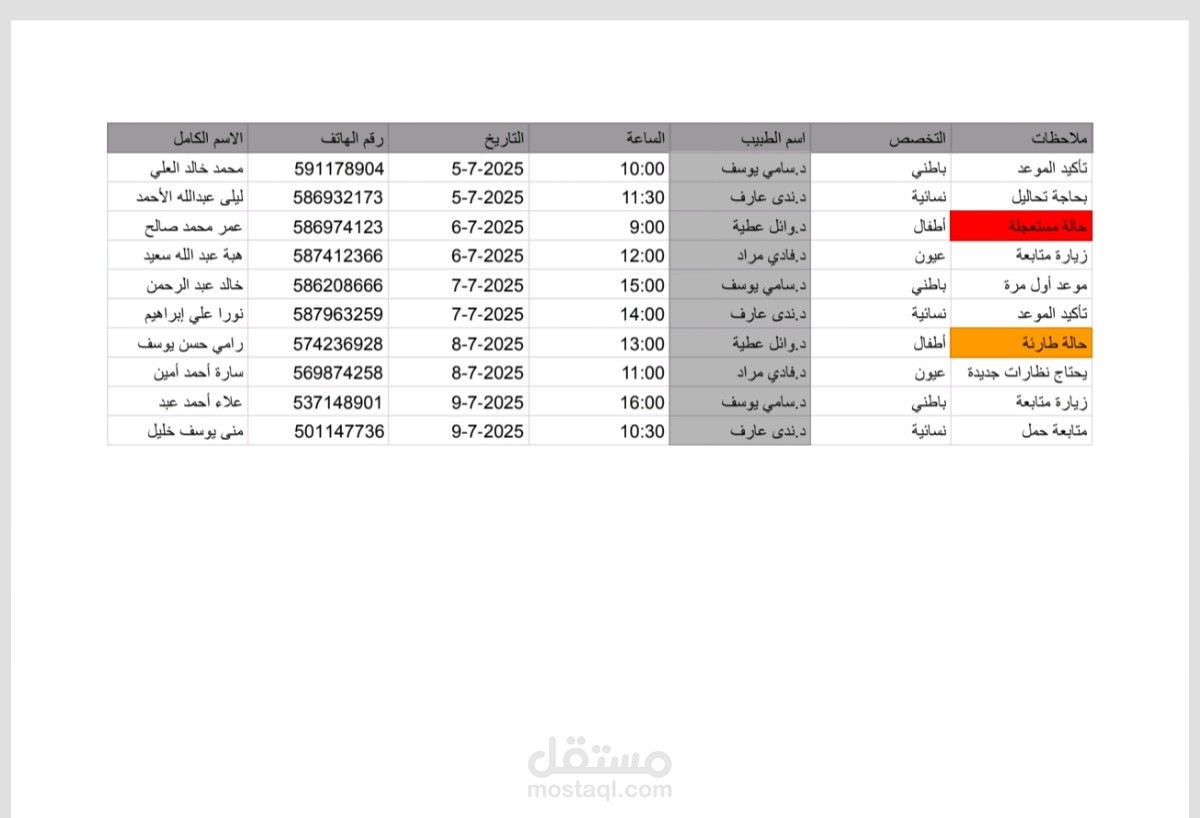Click د.وائل عطية in the 9:00 row
Image resolution: width=1200 pixels, height=818 pixels.
tap(767, 227)
